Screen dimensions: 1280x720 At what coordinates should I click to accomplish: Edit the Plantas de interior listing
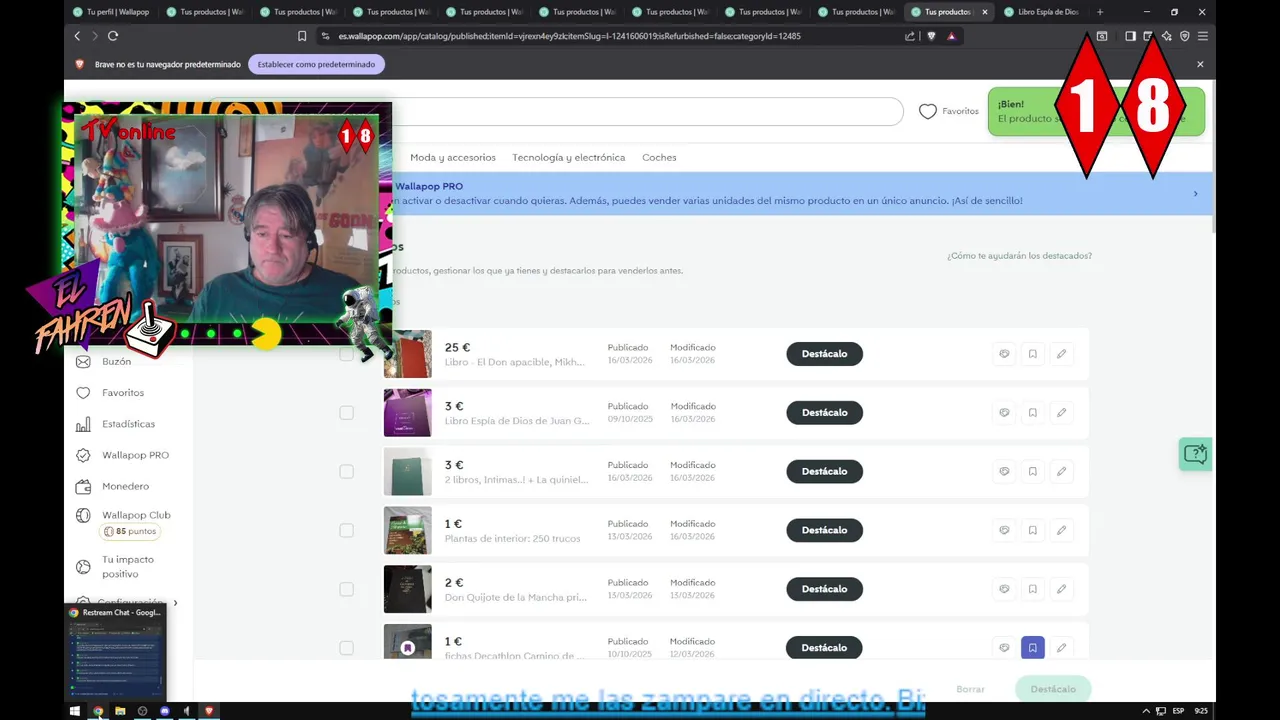[x=1061, y=530]
